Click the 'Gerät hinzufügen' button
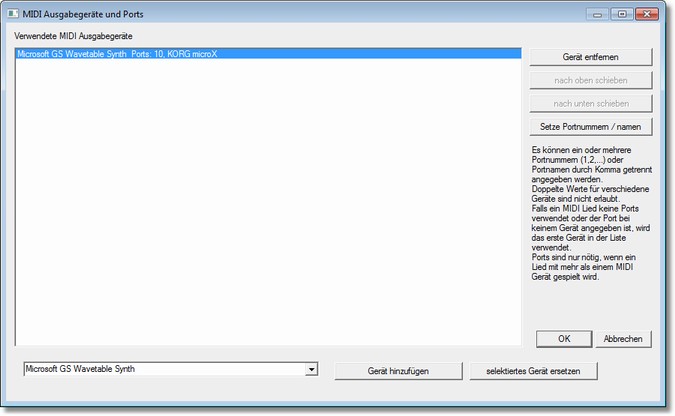 [x=397, y=371]
